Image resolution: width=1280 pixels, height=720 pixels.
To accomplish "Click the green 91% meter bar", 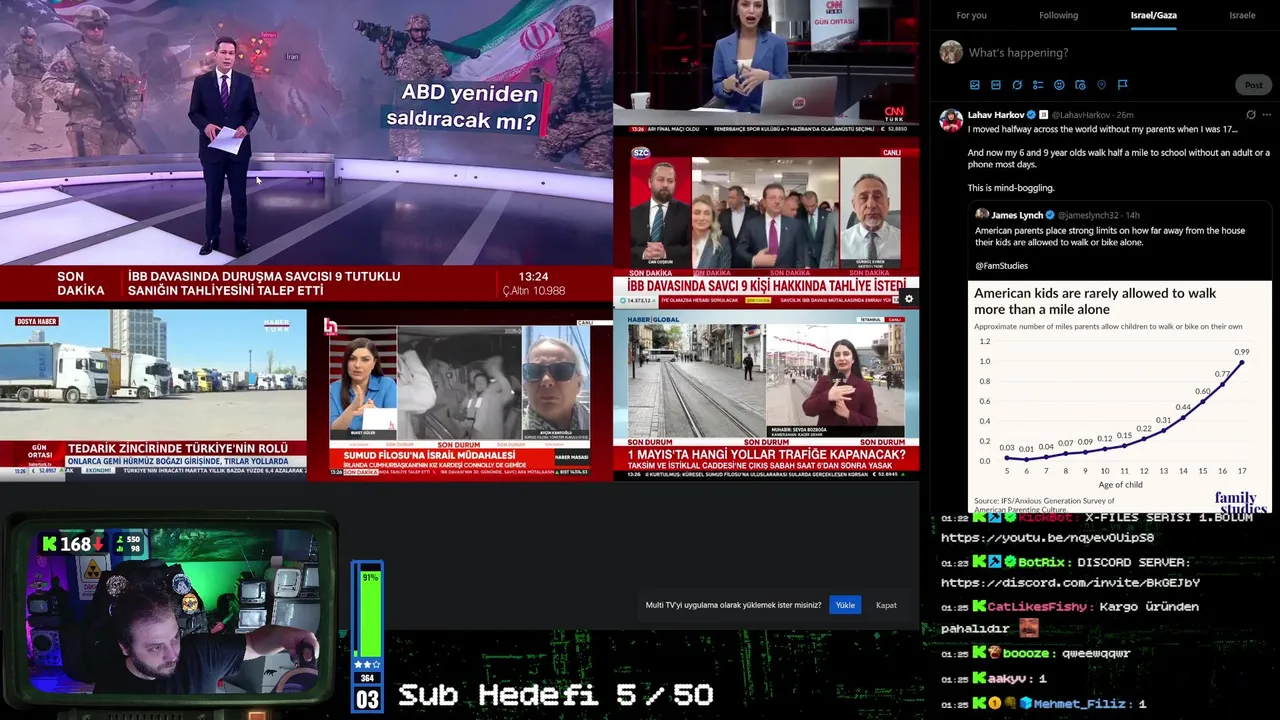I will coord(369,614).
